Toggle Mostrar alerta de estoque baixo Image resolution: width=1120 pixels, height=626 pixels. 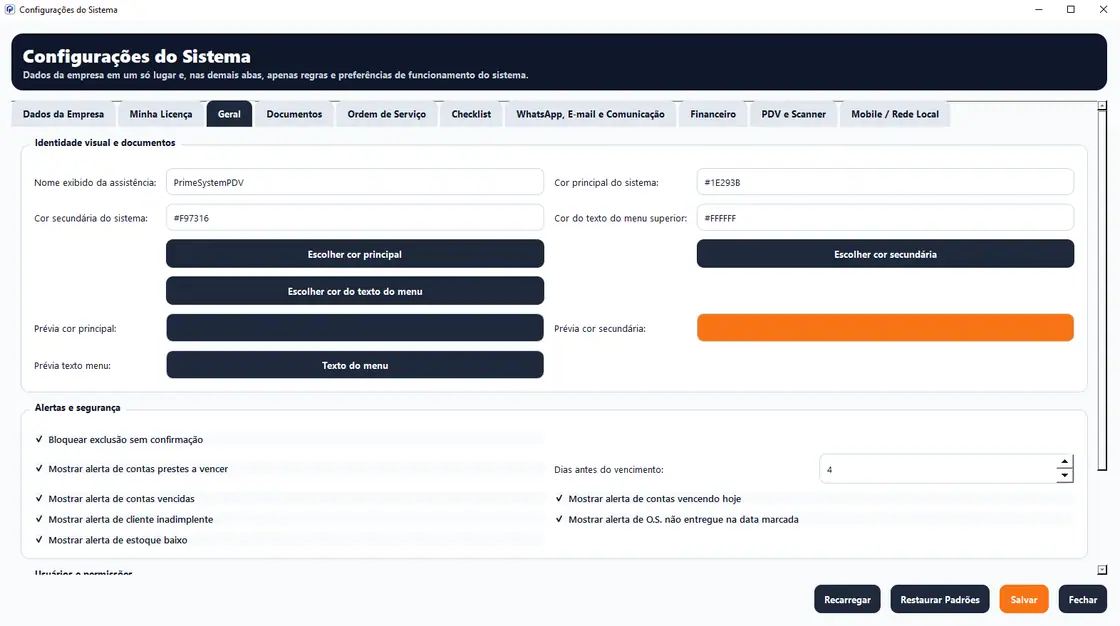(x=111, y=540)
